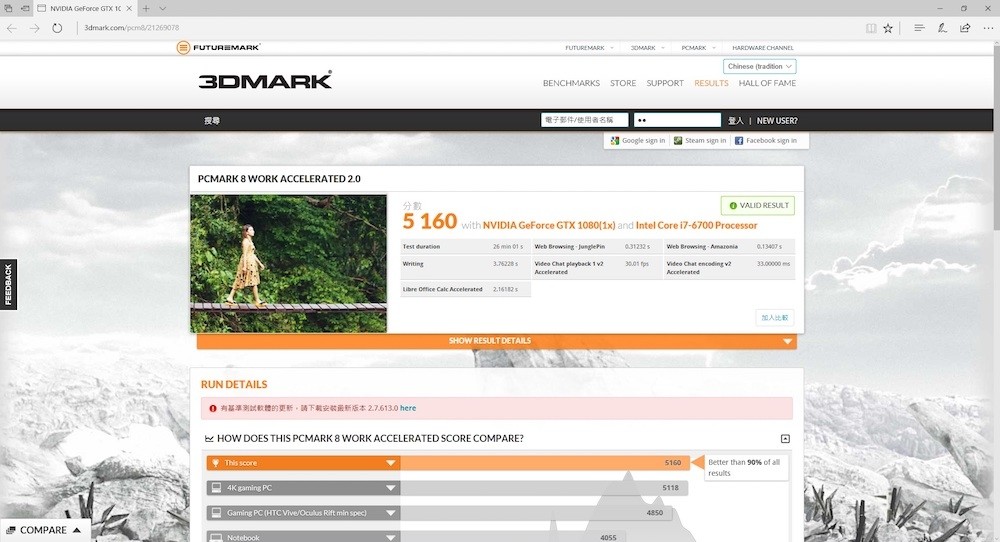Click the Futuremark logo
The width and height of the screenshot is (1000, 542).
click(218, 47)
